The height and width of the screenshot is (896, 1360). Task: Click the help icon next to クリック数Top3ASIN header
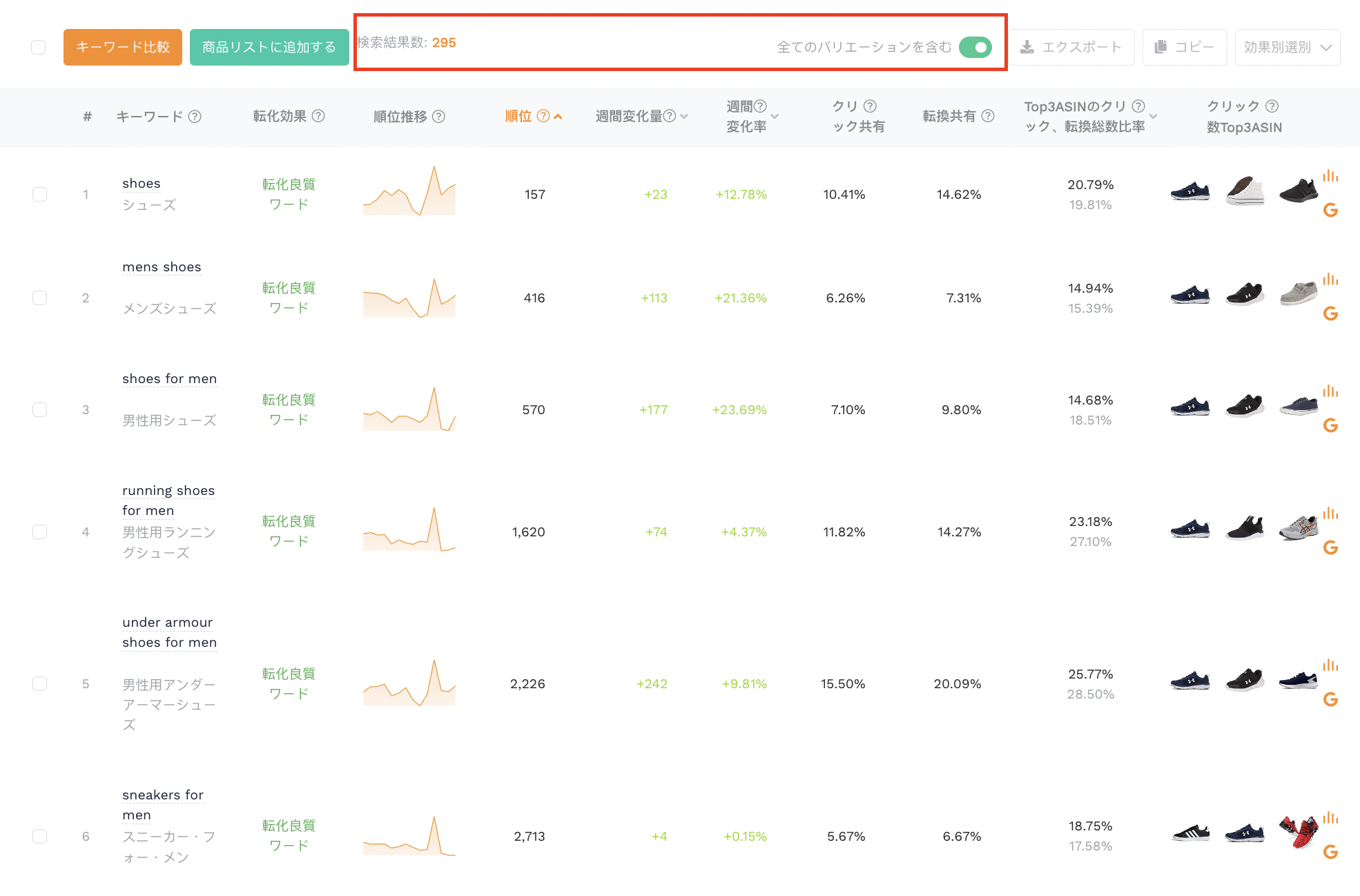coord(1272,106)
